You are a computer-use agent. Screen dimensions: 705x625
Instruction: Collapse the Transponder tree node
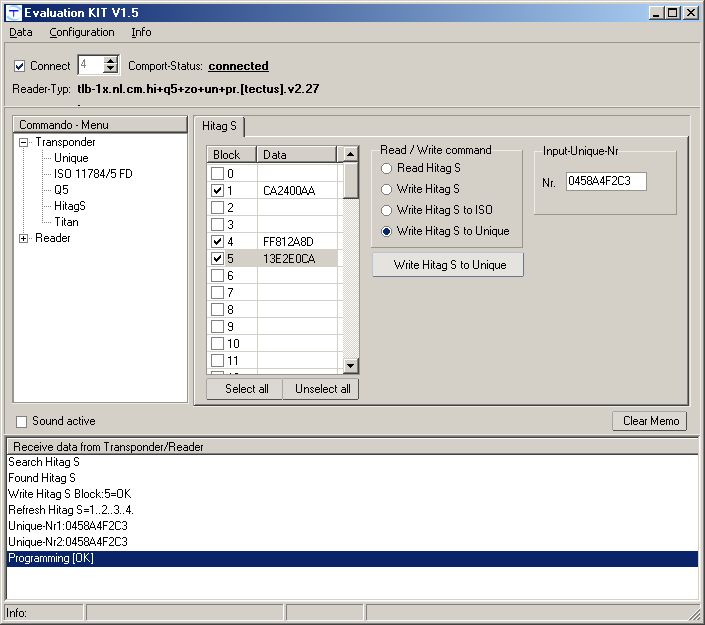(23, 143)
